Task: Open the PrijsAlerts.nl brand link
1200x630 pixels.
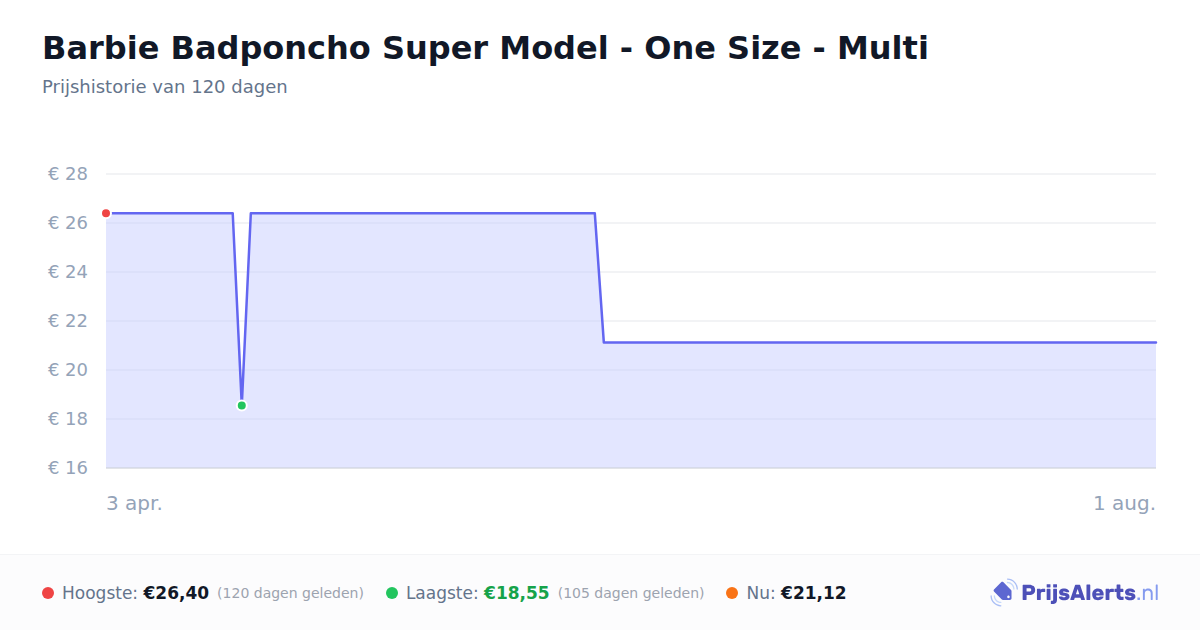Action: pos(1075,593)
